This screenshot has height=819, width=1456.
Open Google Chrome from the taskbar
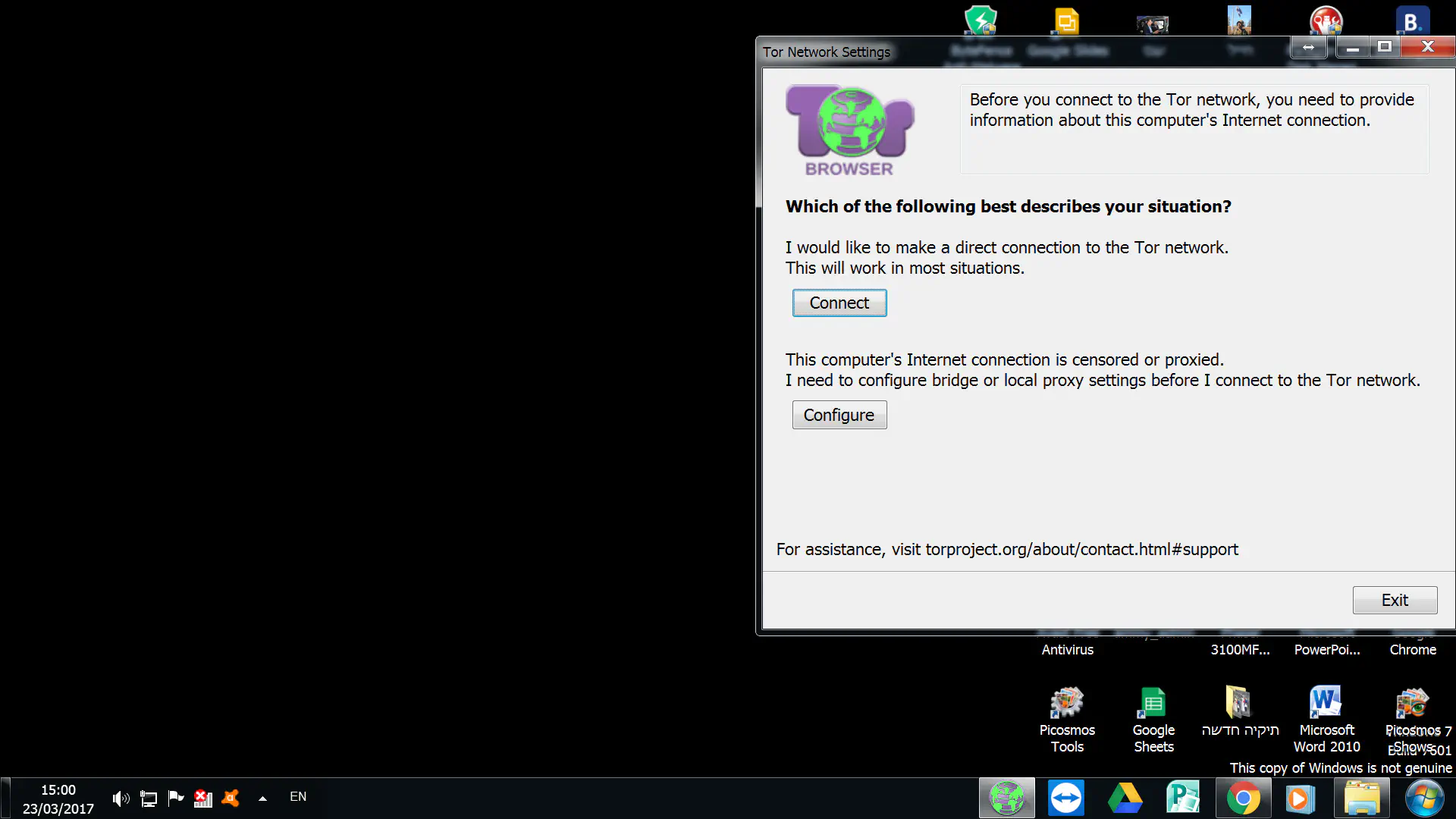[x=1243, y=798]
